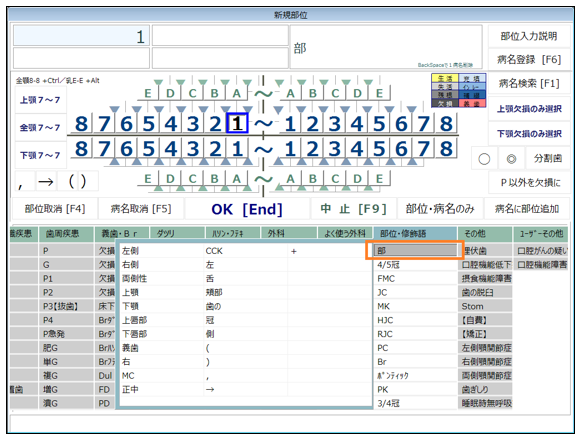Select the 上顎7〜7 range button
This screenshot has width=583, height=439.
point(40,100)
